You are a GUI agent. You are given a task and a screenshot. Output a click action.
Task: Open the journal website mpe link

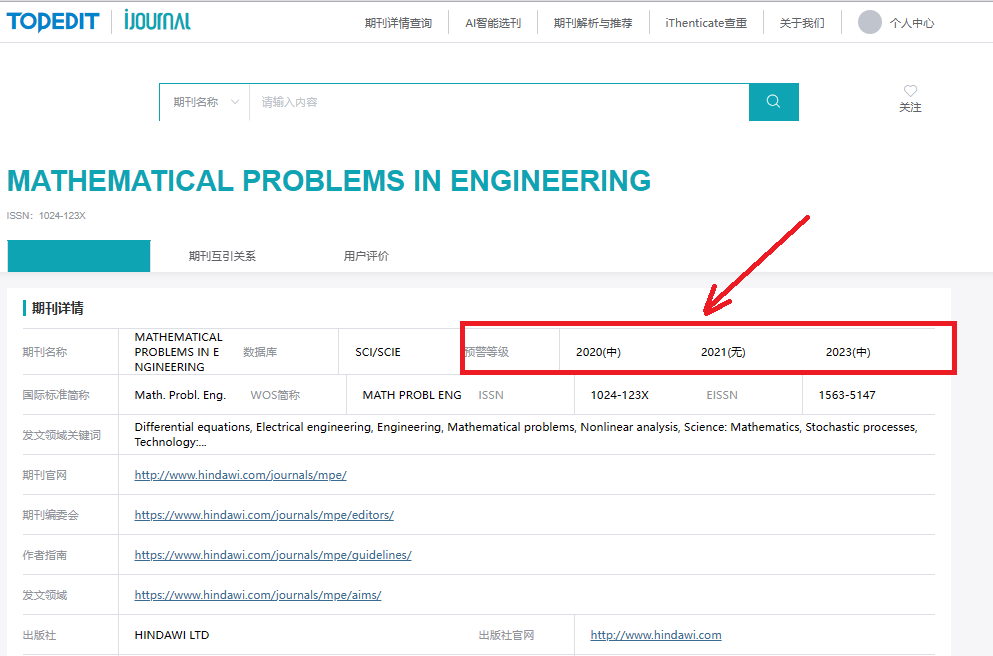(x=241, y=475)
